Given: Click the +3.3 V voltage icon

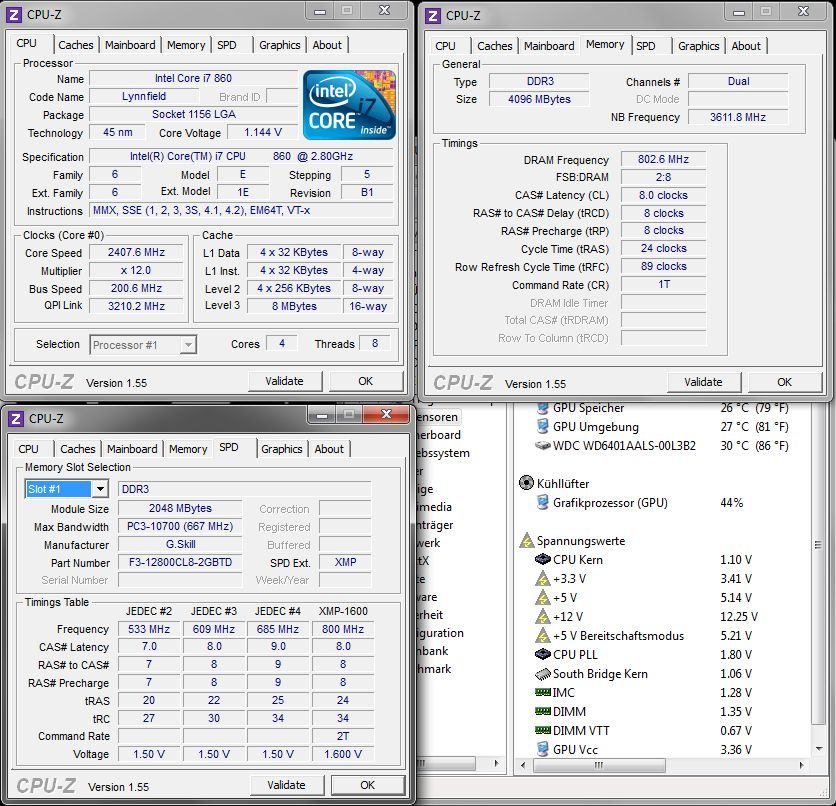Looking at the screenshot, I should pyautogui.click(x=542, y=578).
